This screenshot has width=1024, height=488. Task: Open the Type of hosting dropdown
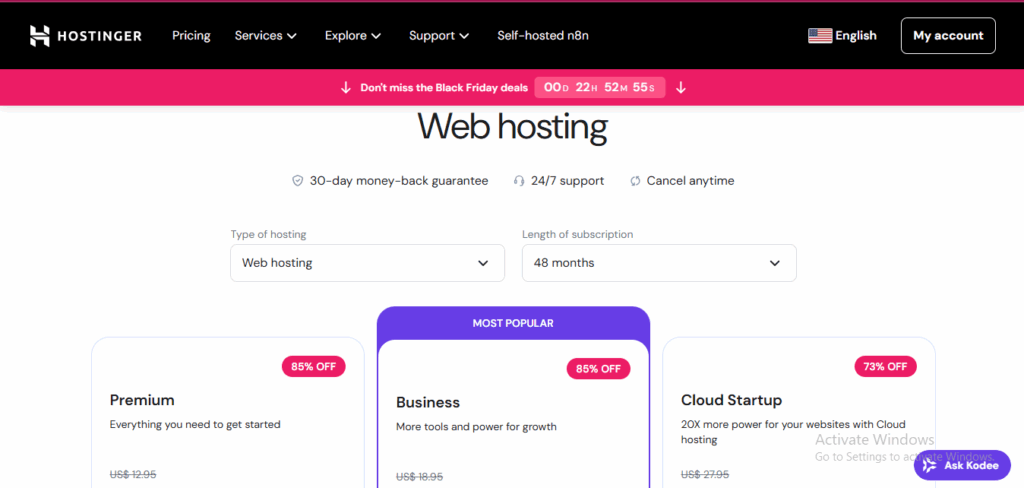tap(367, 263)
